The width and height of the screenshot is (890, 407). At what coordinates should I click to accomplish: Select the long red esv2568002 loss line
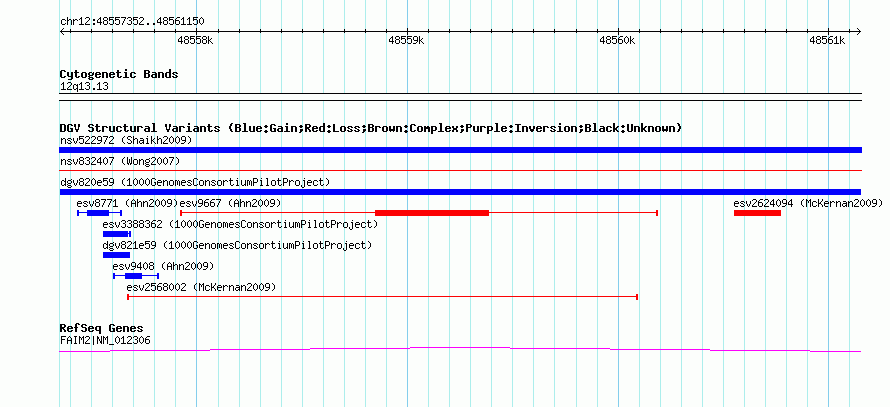(383, 297)
